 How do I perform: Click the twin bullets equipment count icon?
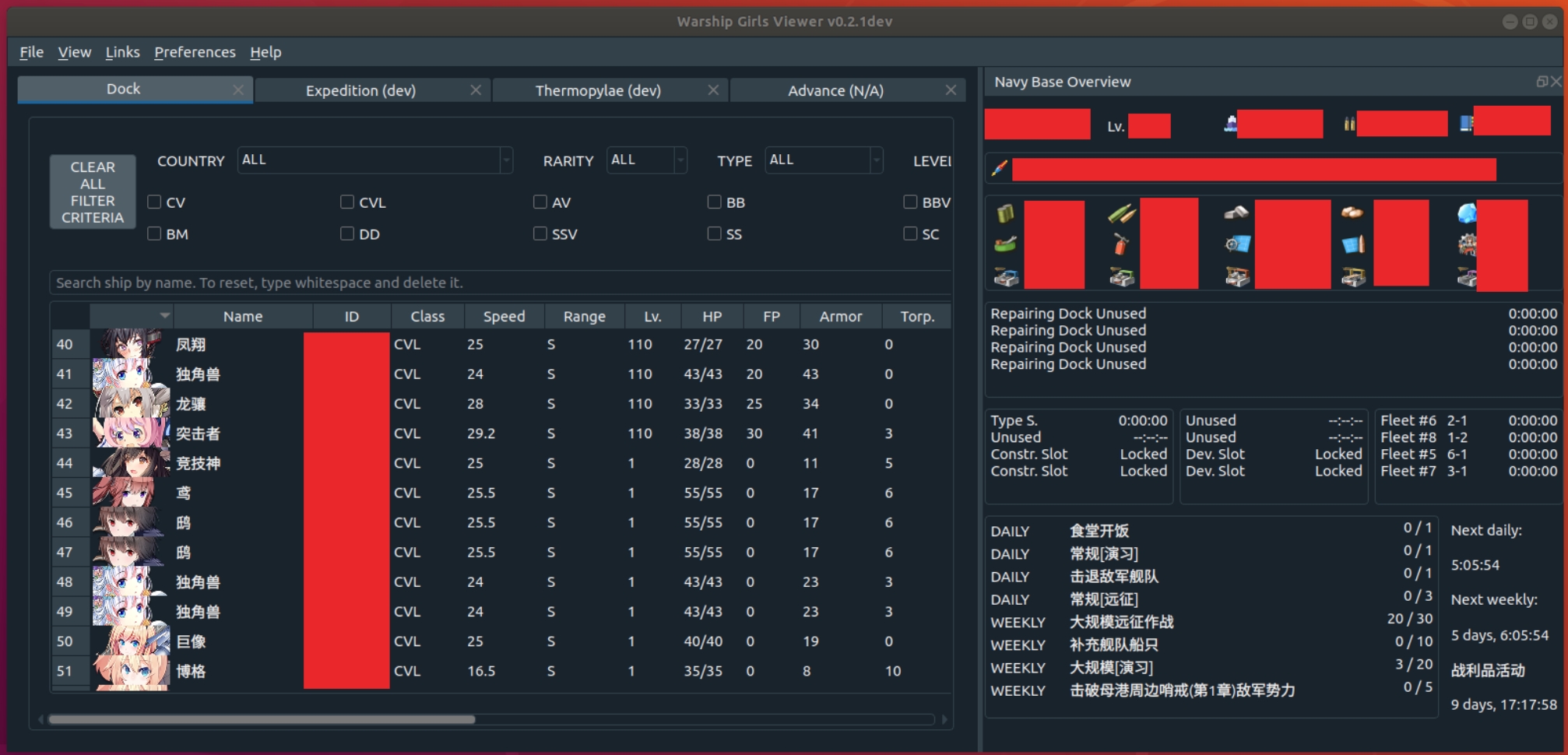pos(1349,124)
